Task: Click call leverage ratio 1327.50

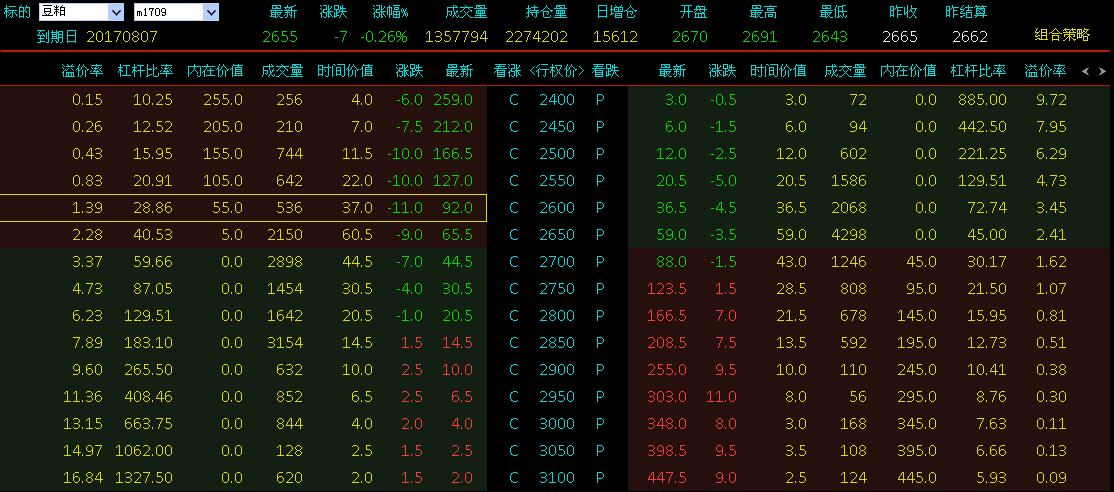Action: click(144, 478)
